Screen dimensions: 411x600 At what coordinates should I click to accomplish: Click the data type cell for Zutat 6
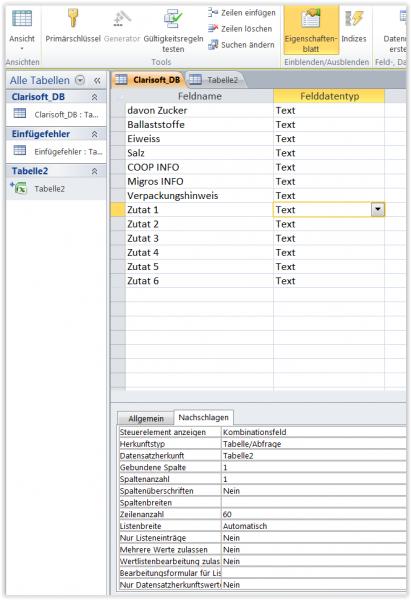pos(329,281)
